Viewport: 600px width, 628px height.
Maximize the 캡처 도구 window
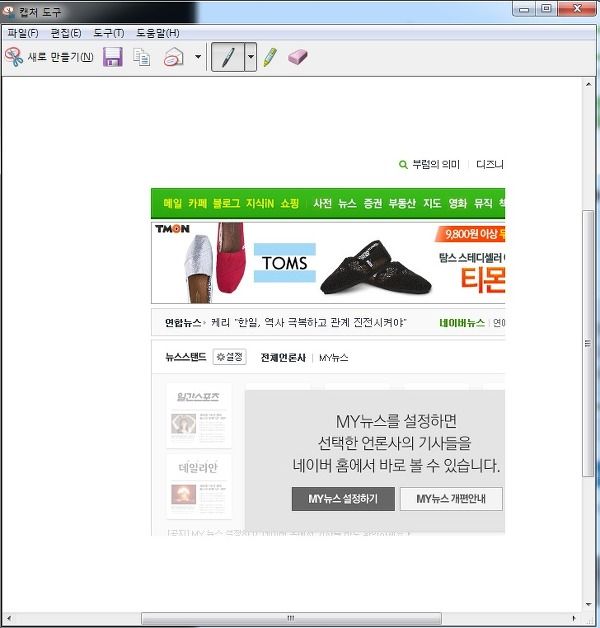tap(546, 9)
